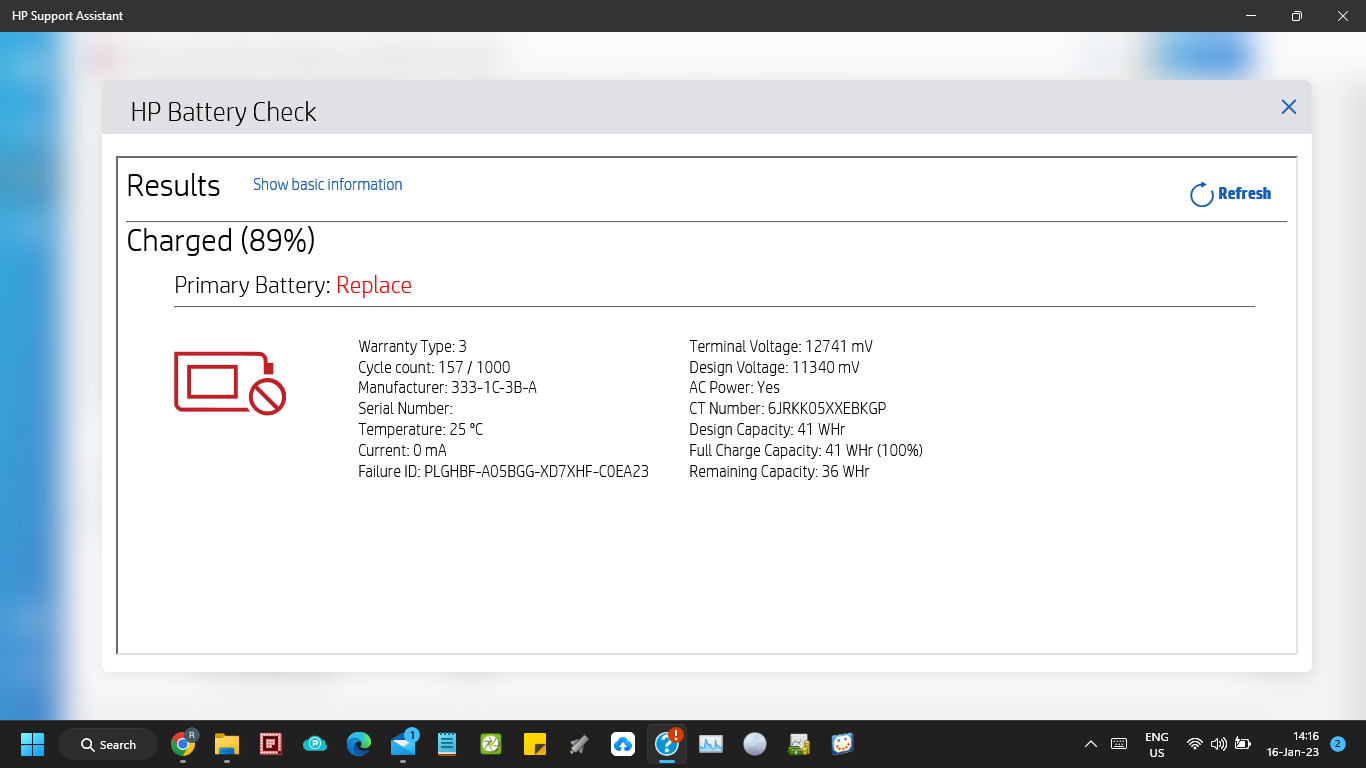Image resolution: width=1366 pixels, height=768 pixels.
Task: Refresh the battery check results
Action: [x=1229, y=193]
